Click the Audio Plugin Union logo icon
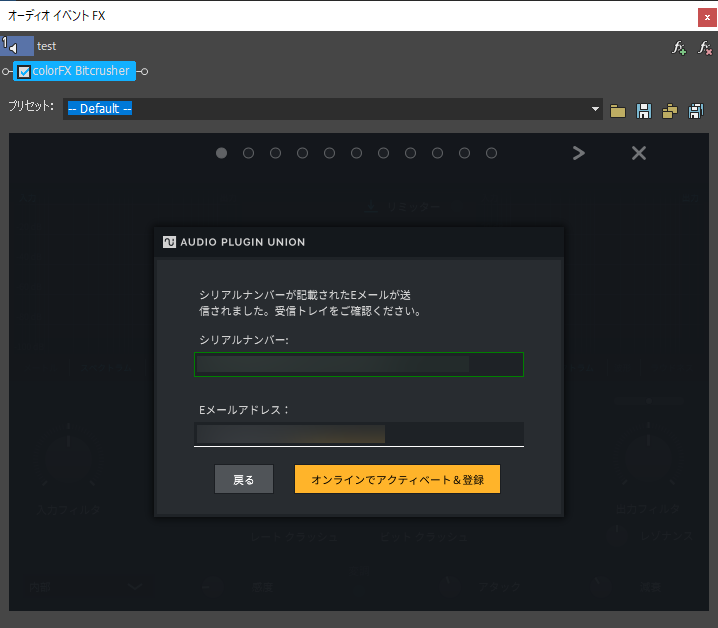Image resolution: width=718 pixels, height=628 pixels. pos(169,242)
